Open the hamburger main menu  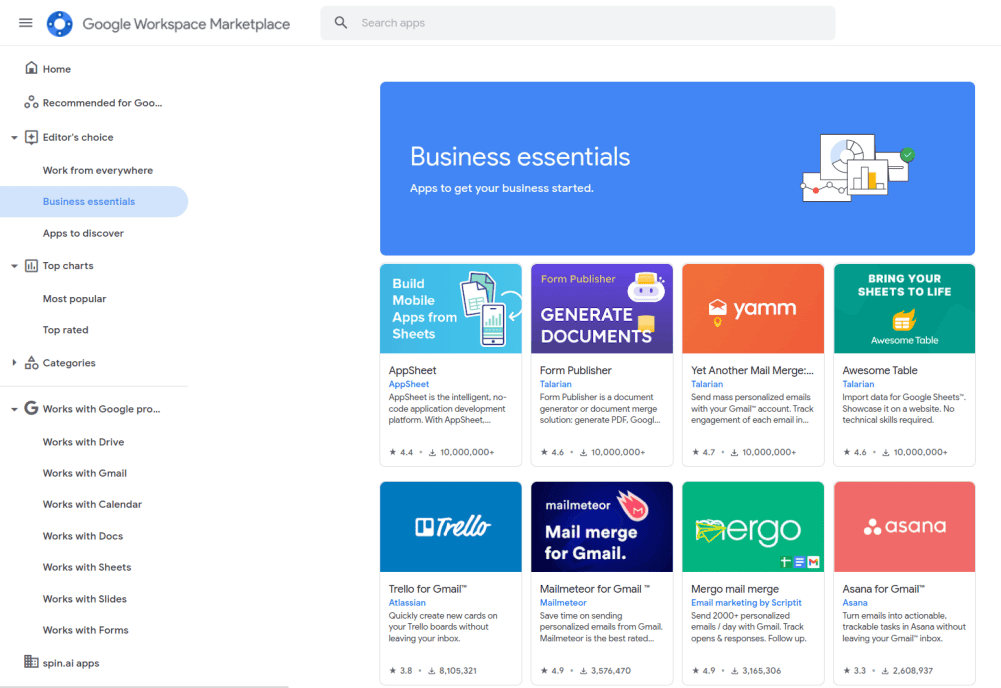point(26,23)
